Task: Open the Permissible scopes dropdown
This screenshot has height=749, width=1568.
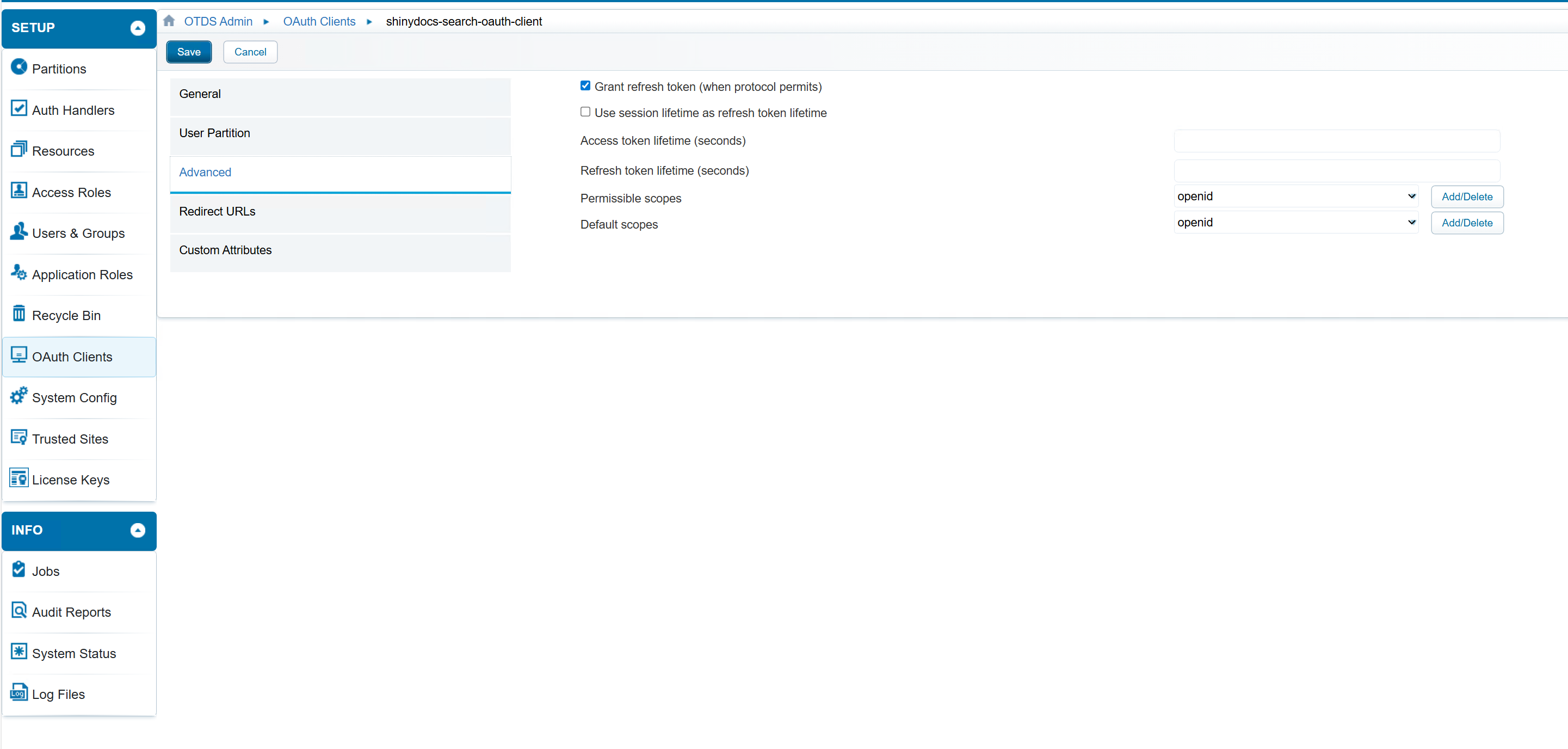Action: (x=1295, y=196)
